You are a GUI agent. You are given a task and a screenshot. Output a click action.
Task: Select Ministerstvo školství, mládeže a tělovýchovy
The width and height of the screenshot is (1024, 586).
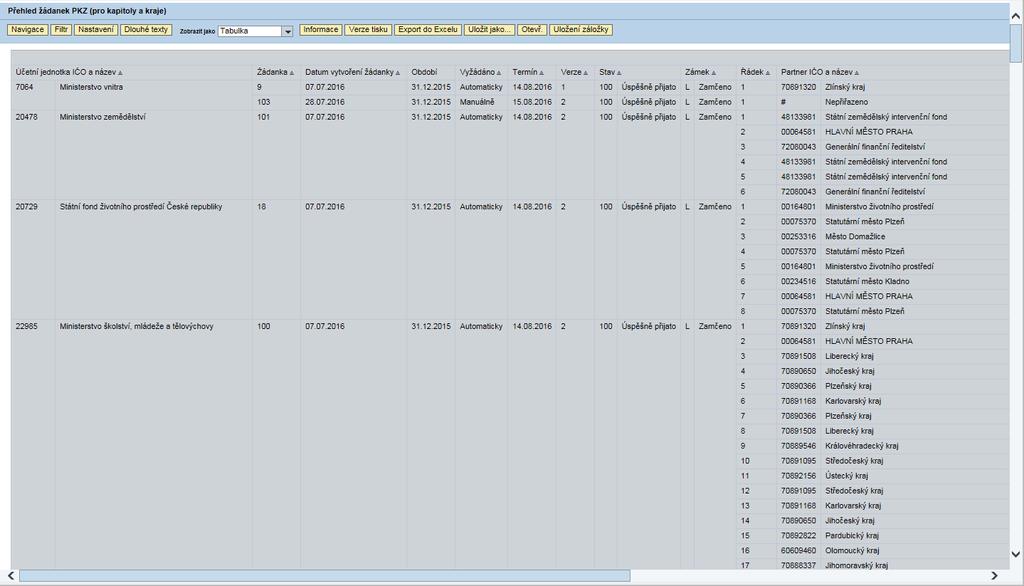[x=136, y=326]
